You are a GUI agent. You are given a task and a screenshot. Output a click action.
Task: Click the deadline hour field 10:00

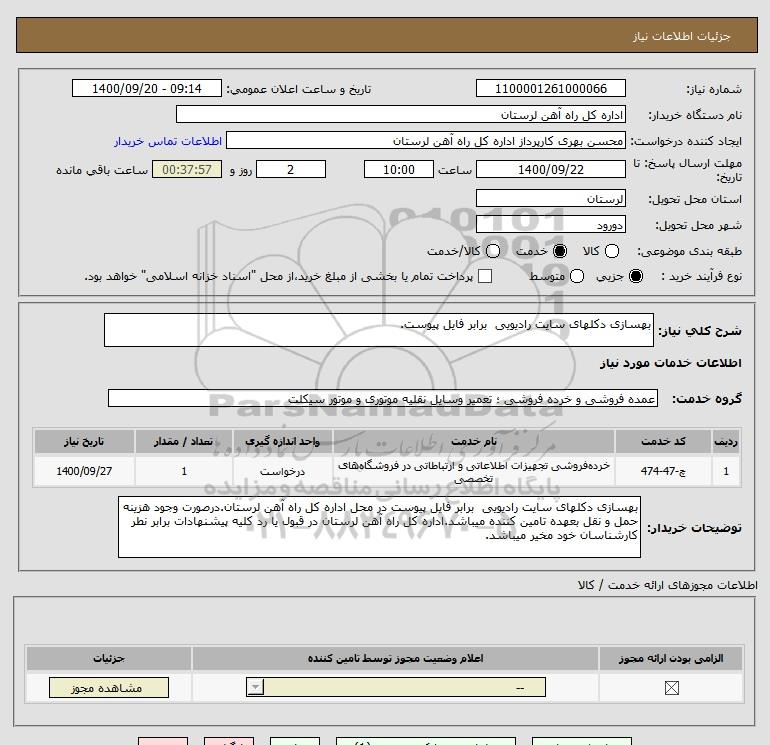[x=398, y=169]
